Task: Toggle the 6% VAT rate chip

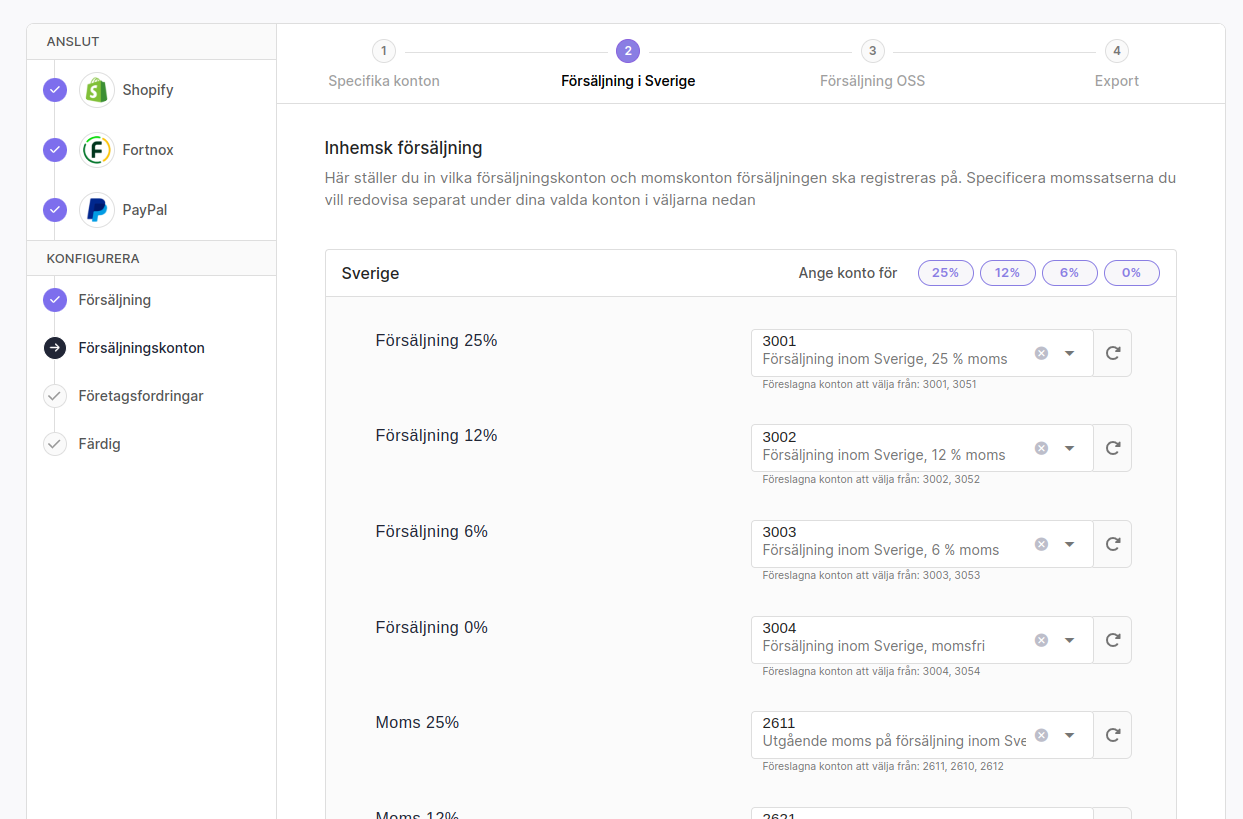Action: tap(1069, 273)
